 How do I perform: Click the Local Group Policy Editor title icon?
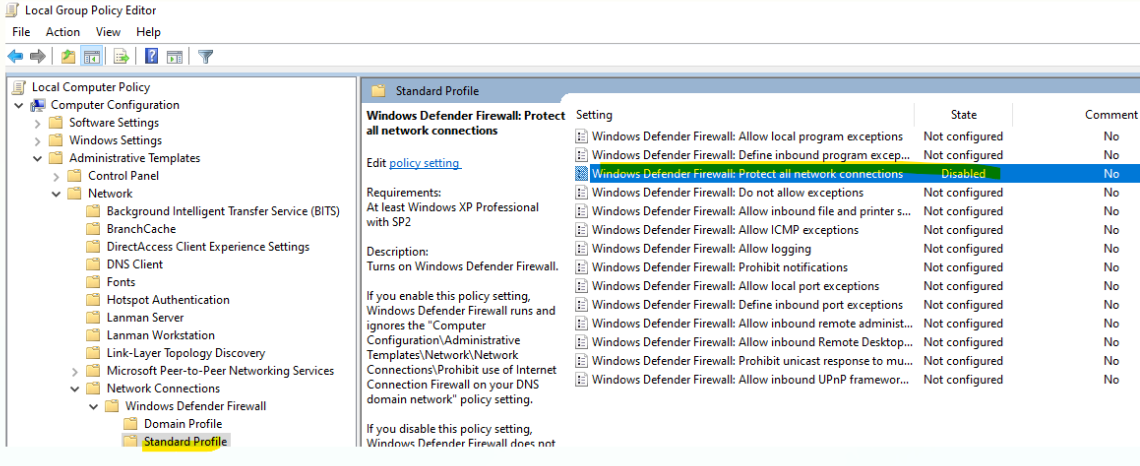tap(14, 10)
